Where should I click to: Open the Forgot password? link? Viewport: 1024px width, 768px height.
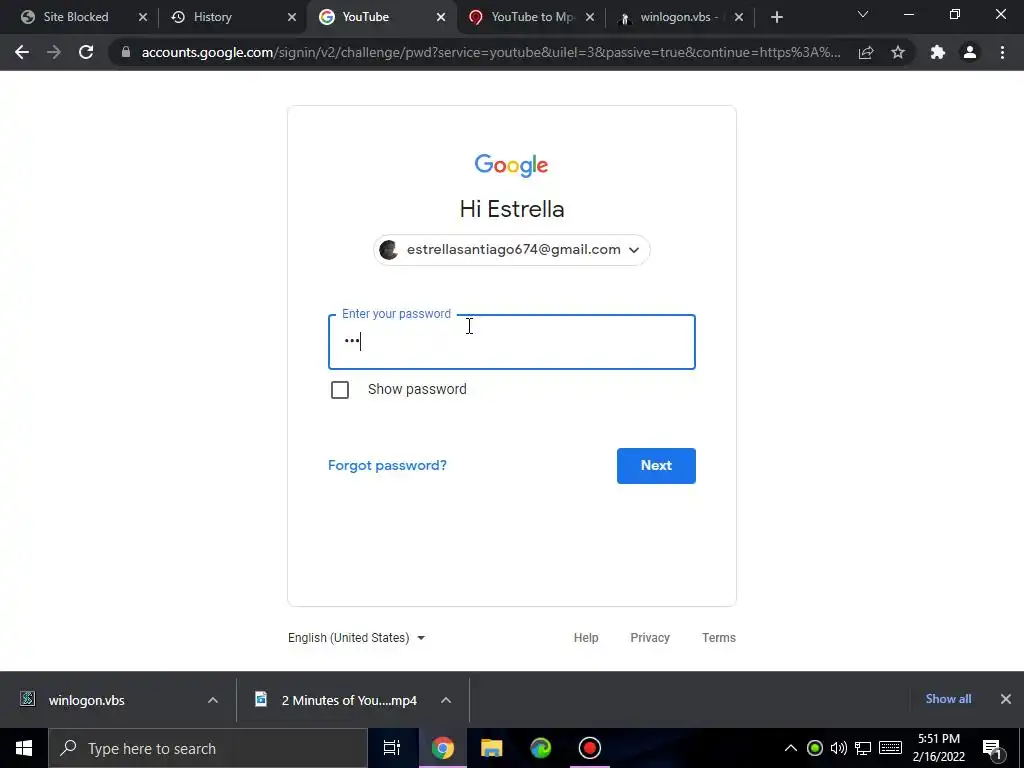[x=387, y=466]
